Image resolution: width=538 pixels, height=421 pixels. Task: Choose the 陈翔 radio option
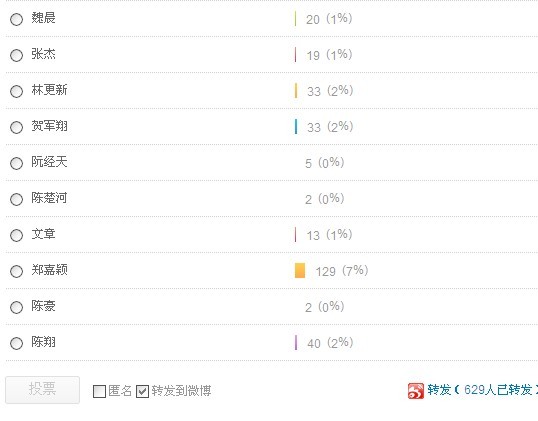pyautogui.click(x=16, y=343)
